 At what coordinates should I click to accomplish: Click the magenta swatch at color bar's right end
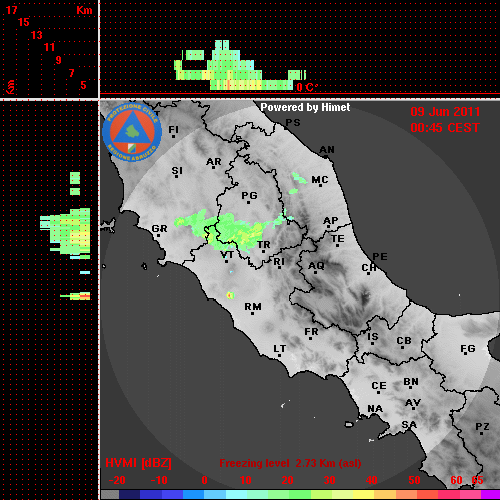point(490,494)
